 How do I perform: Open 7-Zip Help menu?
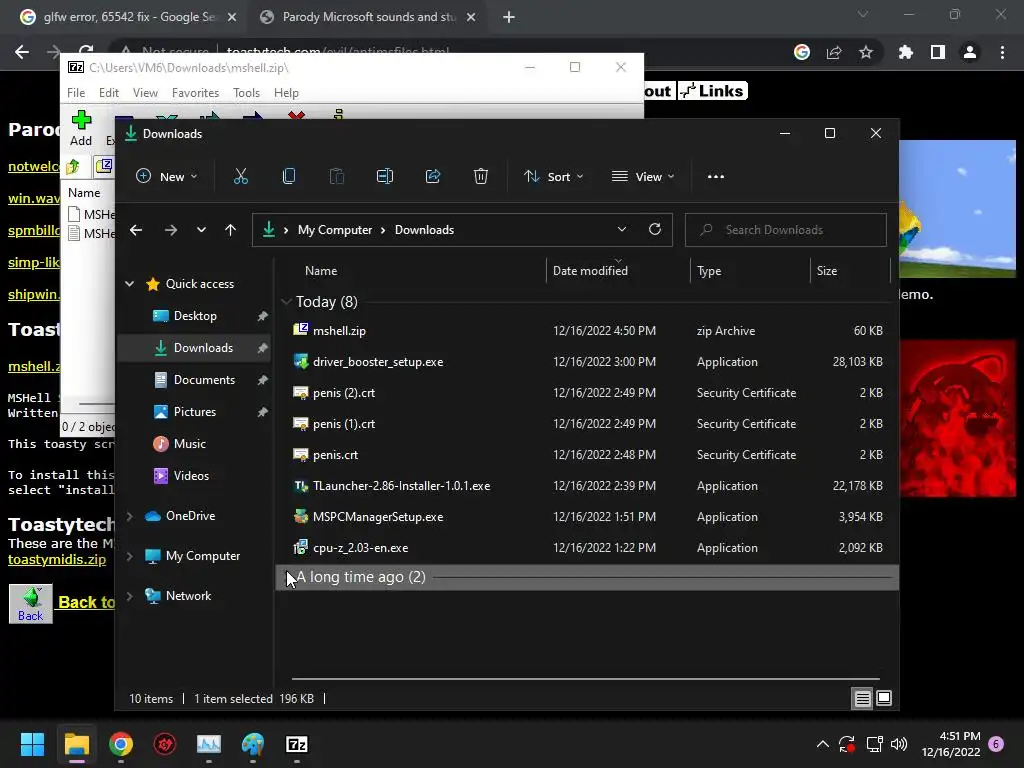click(x=286, y=93)
